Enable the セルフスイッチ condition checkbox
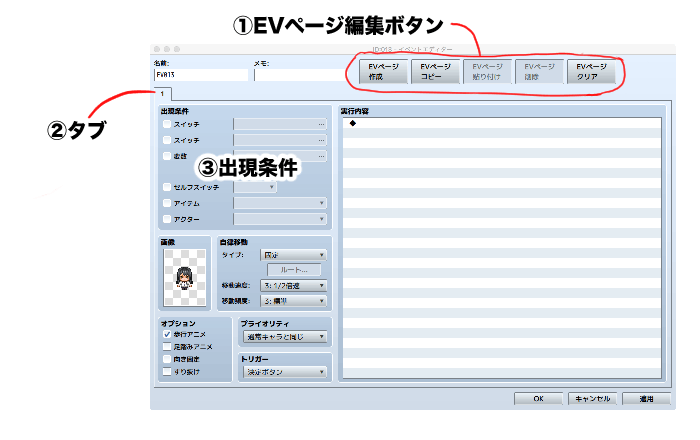Screen dimensions: 700x440 pos(167,187)
